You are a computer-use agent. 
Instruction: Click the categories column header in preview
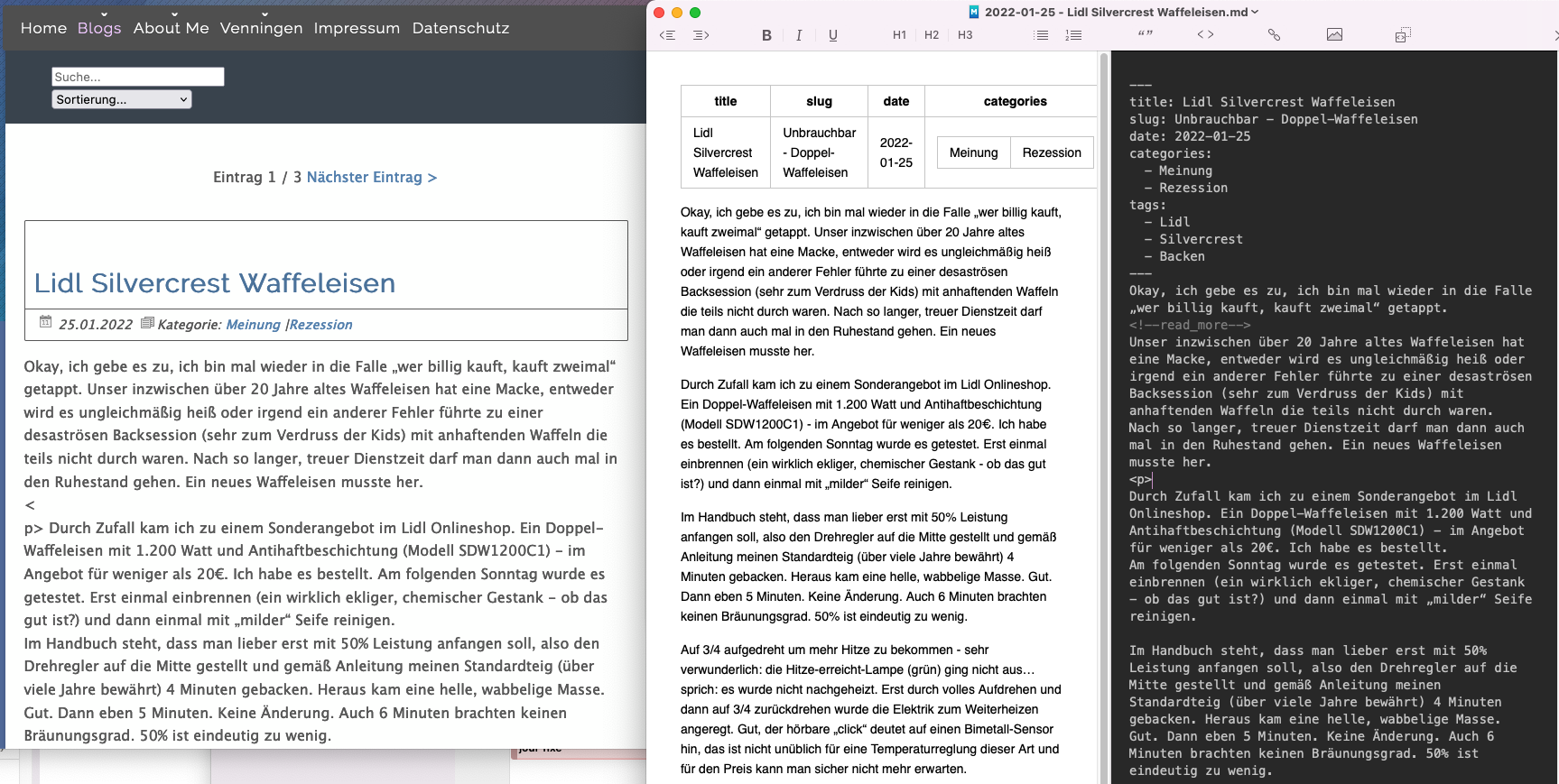[x=1015, y=101]
